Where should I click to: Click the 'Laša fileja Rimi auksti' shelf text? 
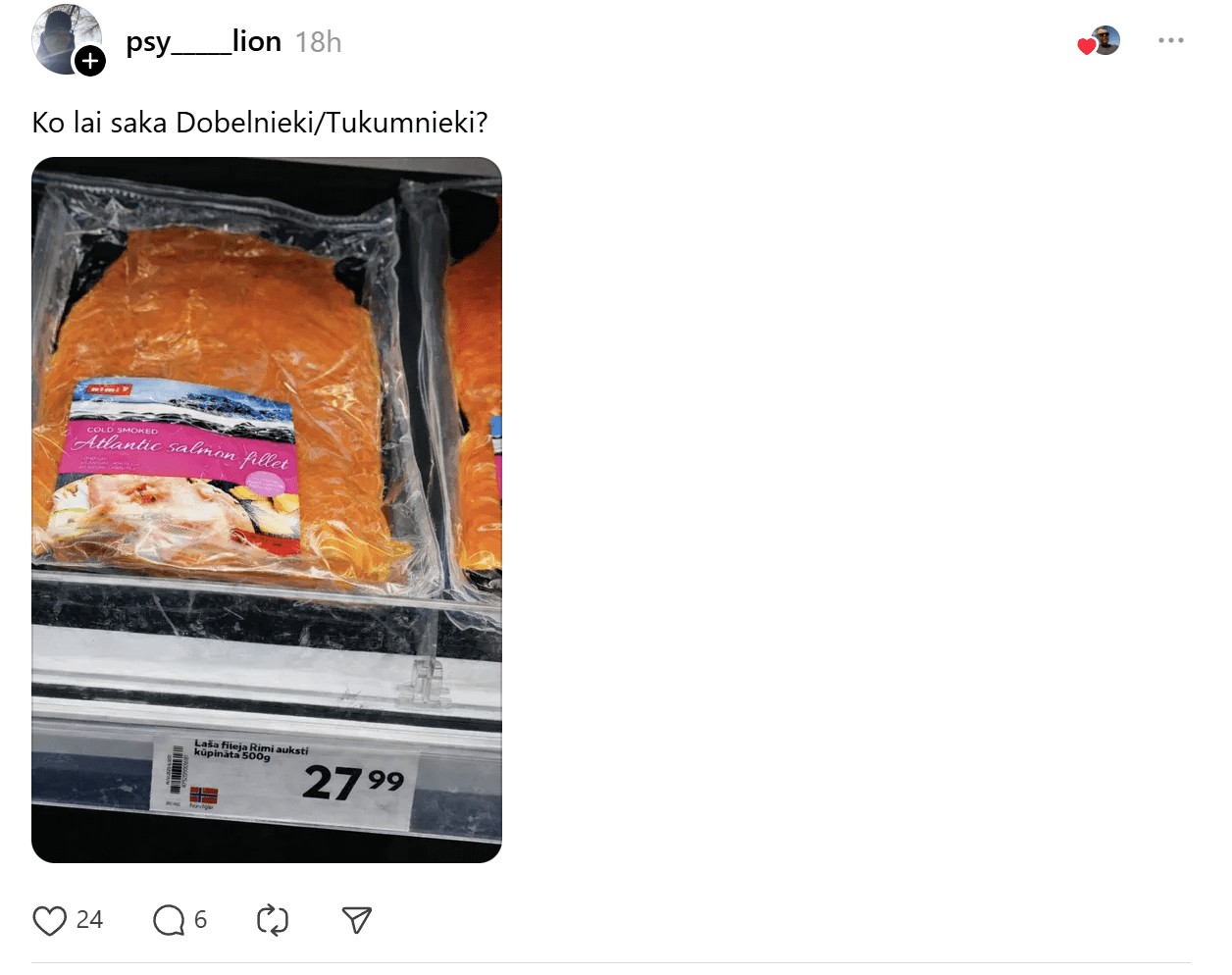pos(251,748)
